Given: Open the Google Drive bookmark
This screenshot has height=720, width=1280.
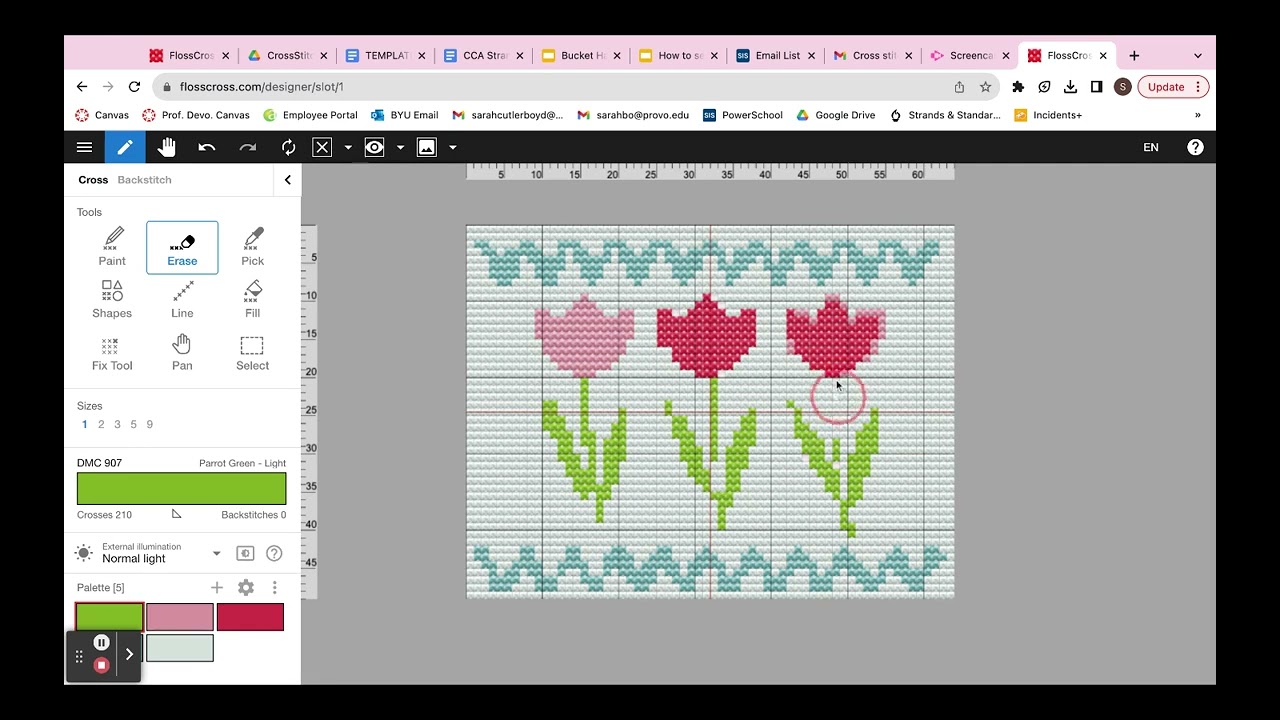Looking at the screenshot, I should point(835,115).
